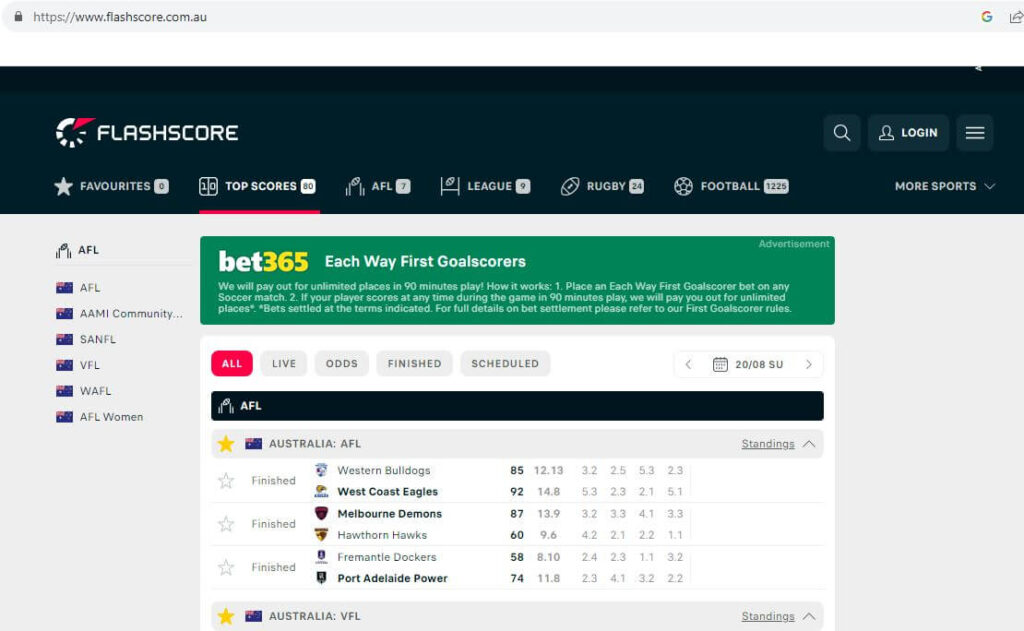The image size is (1024, 631).
Task: Click the Flashscore logo
Action: pyautogui.click(x=146, y=131)
